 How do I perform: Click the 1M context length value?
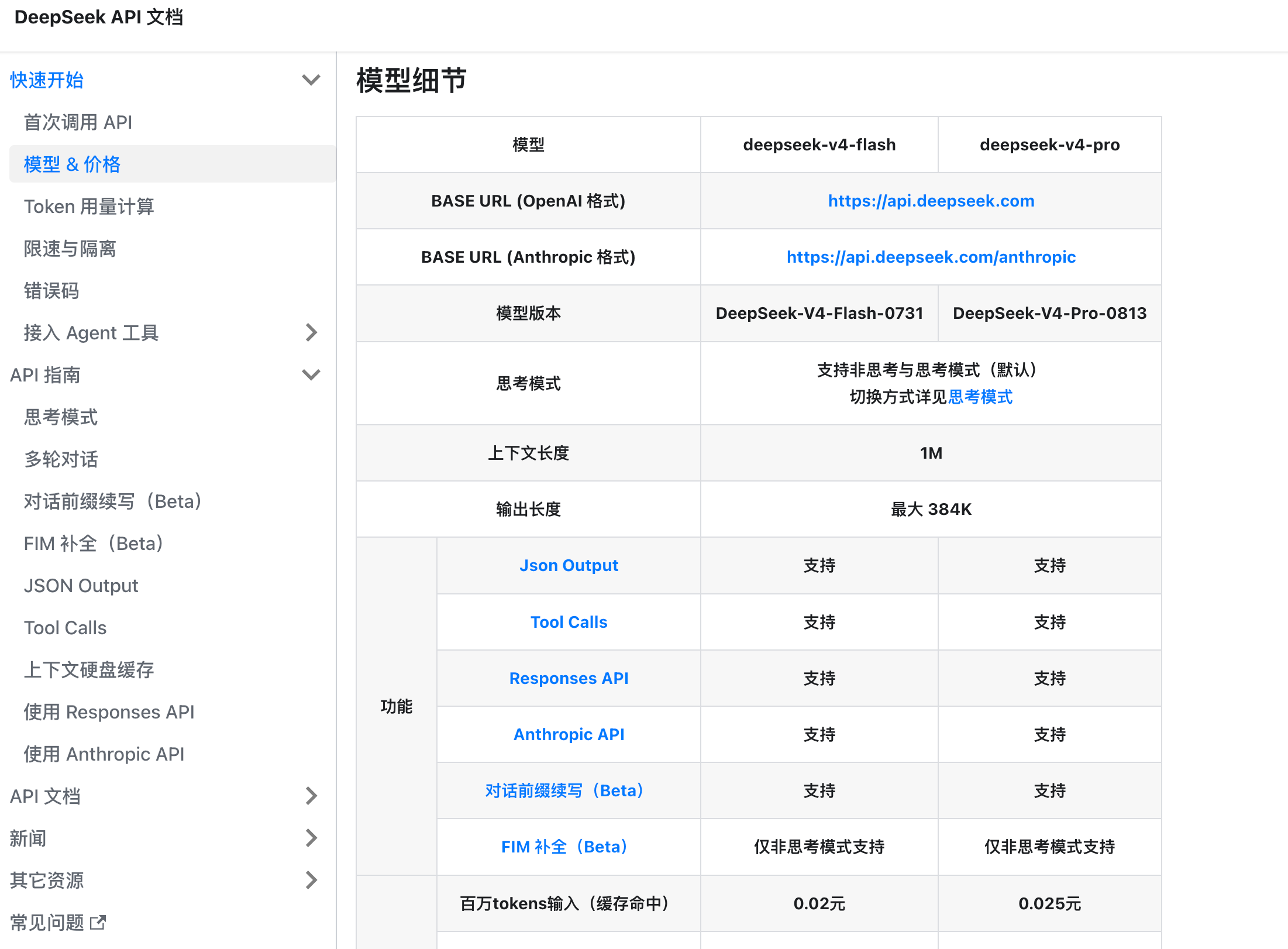(931, 453)
